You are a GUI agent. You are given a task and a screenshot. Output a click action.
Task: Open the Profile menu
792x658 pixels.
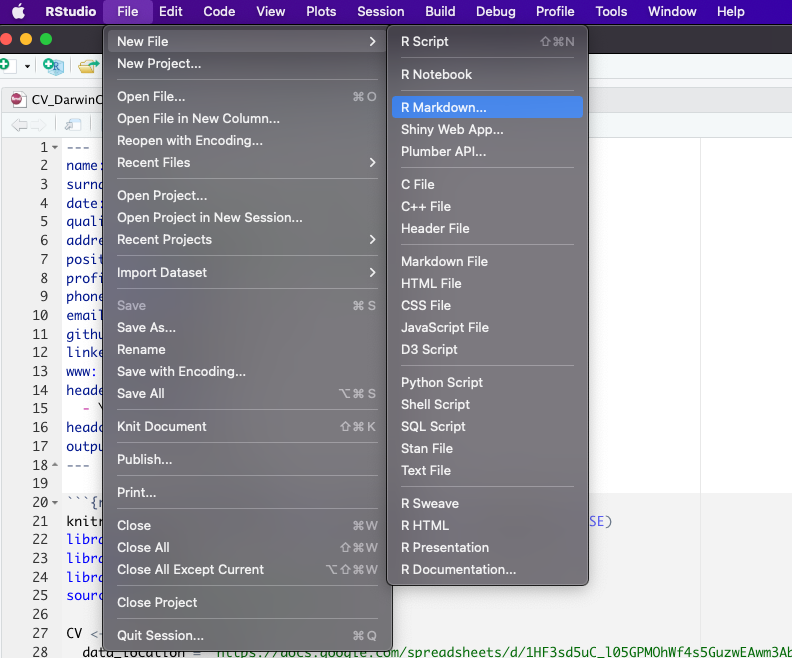[555, 11]
